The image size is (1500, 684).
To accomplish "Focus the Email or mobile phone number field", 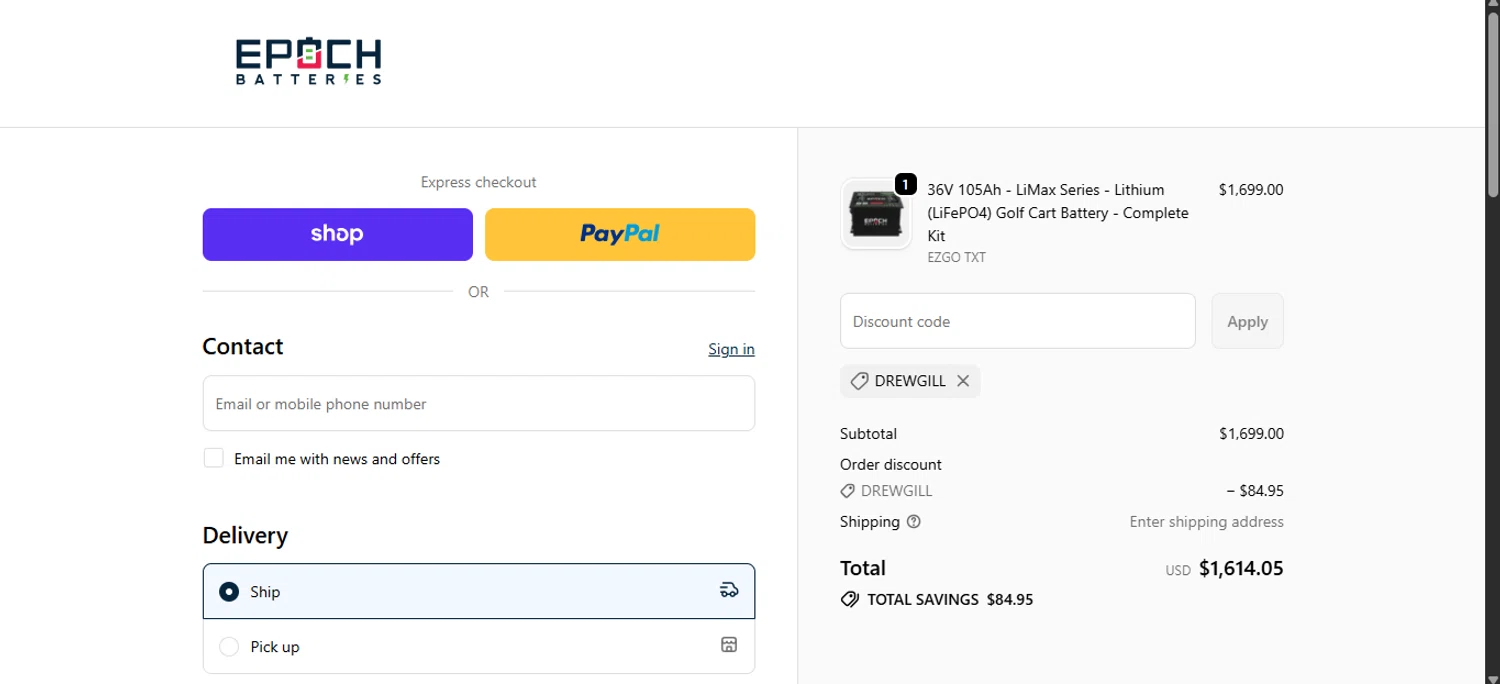I will click(x=479, y=403).
